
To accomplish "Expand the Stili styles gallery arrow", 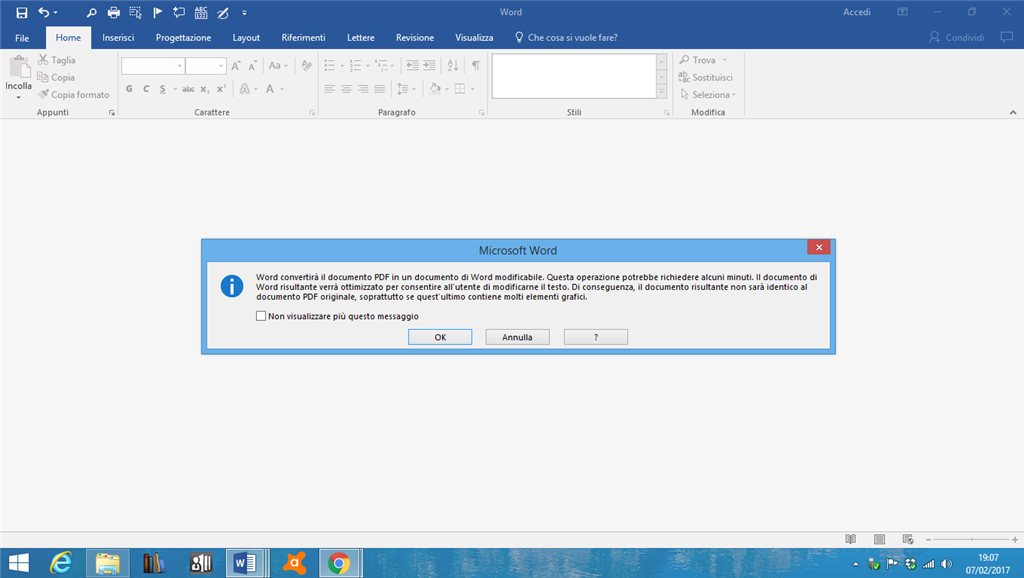I will (662, 92).
